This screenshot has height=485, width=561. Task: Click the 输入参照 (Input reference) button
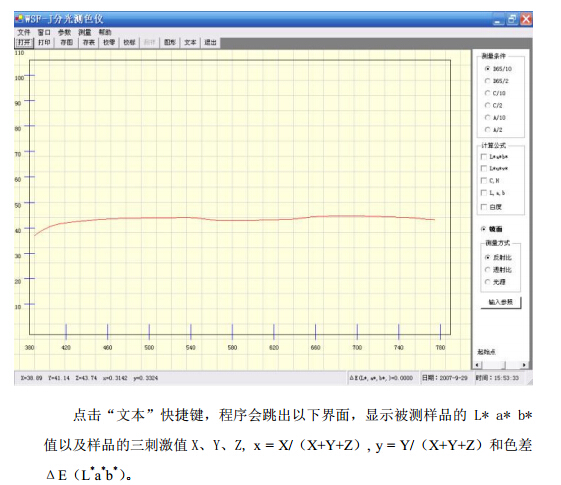[501, 302]
